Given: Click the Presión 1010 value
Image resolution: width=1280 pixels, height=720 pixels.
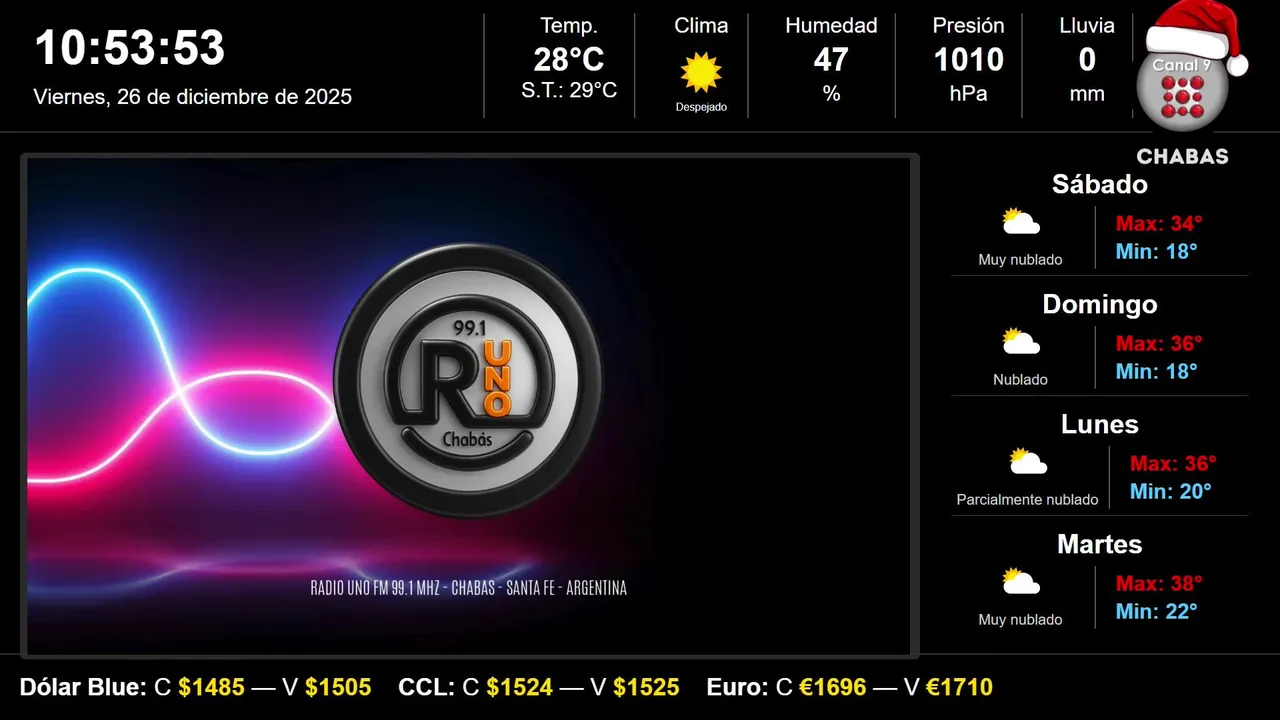Looking at the screenshot, I should click(968, 60).
